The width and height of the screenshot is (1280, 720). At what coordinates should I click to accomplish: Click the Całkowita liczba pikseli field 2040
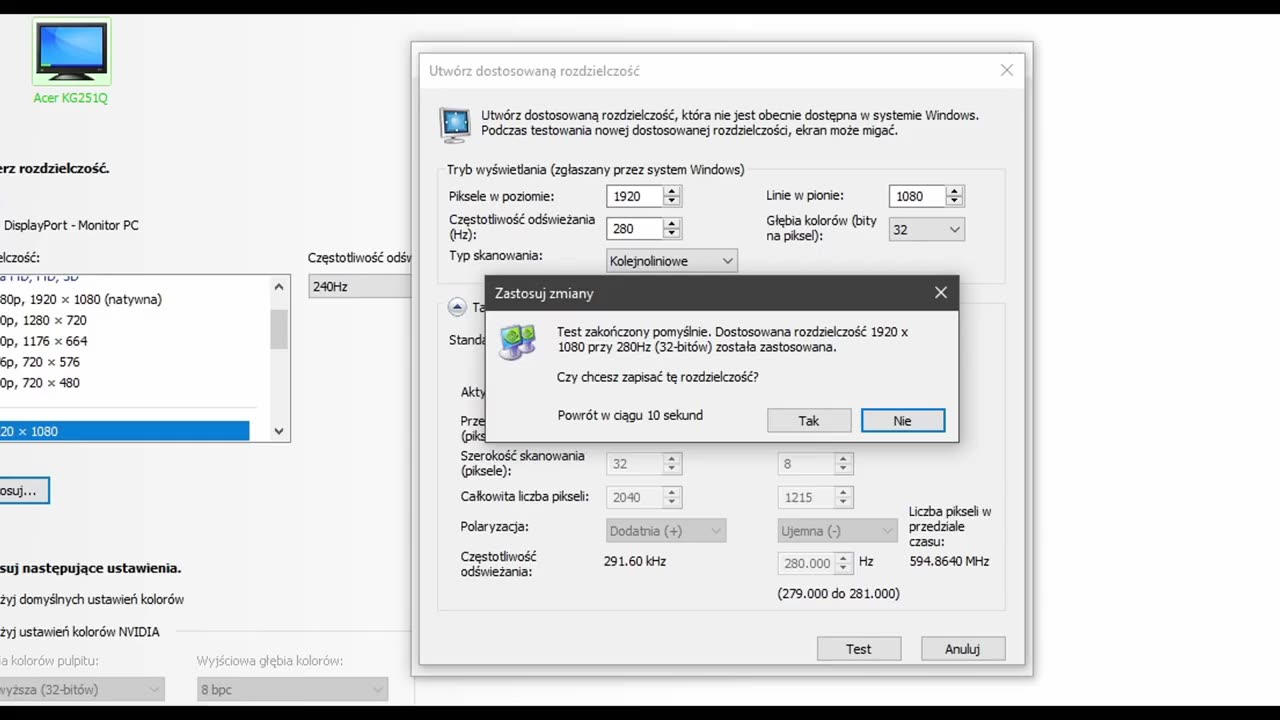(635, 497)
